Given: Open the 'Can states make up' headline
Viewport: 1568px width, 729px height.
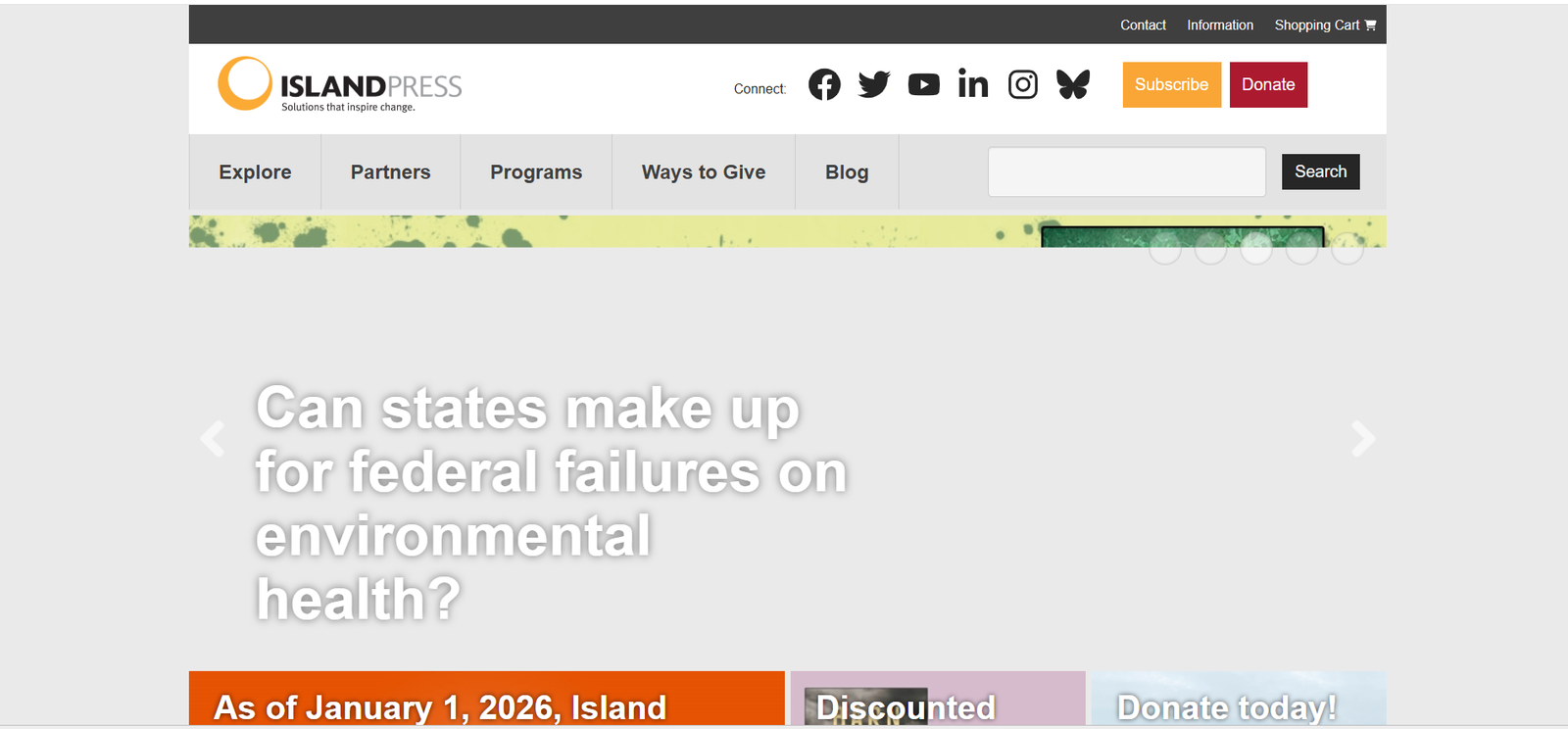Looking at the screenshot, I should [551, 503].
